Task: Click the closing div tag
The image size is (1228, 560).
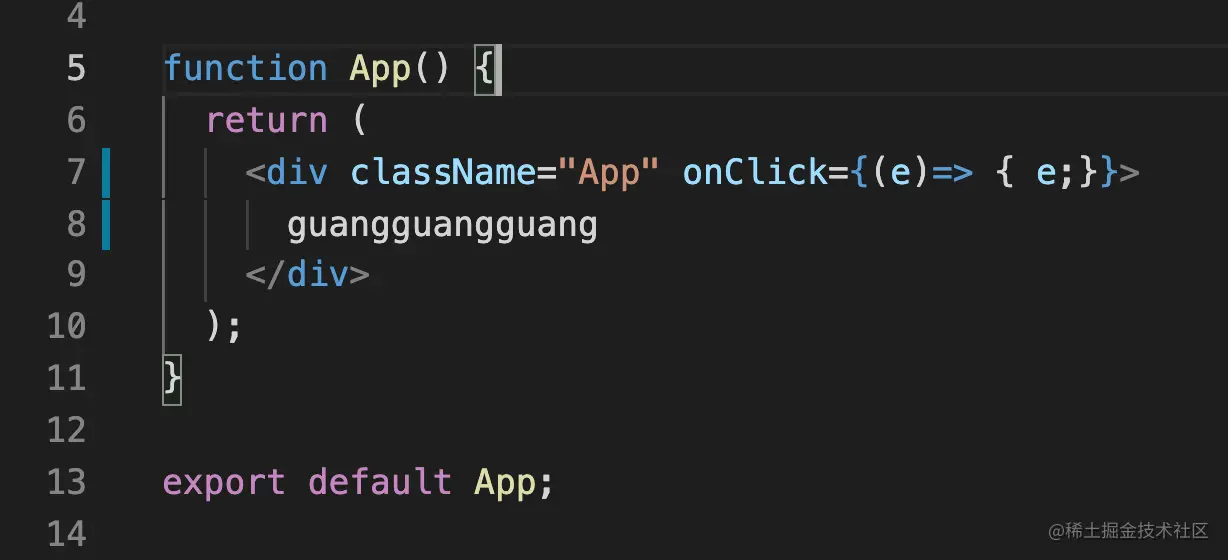Action: click(x=307, y=274)
